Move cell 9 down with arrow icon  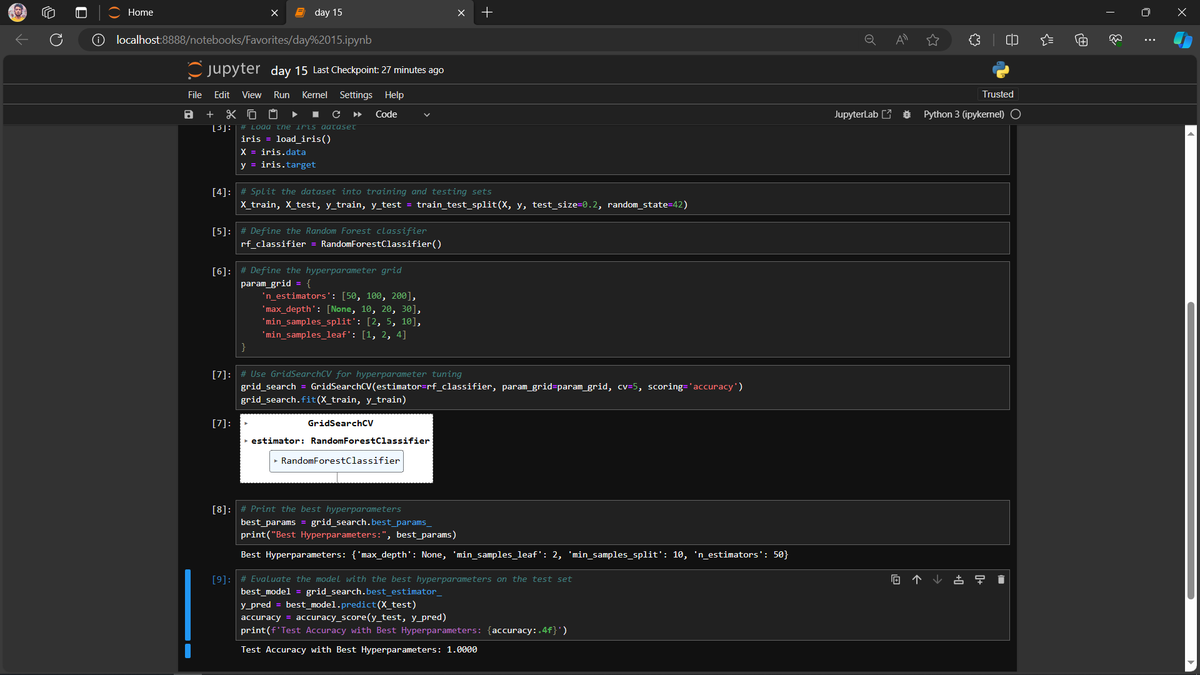[937, 579]
